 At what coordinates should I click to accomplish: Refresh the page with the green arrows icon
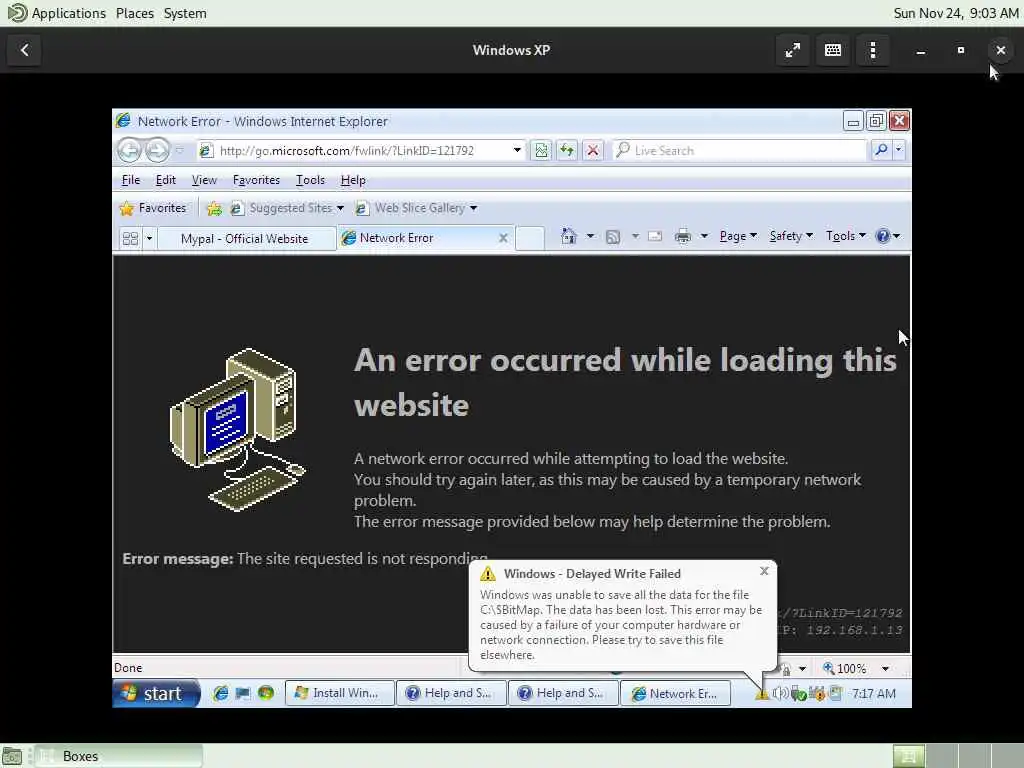[x=567, y=151]
